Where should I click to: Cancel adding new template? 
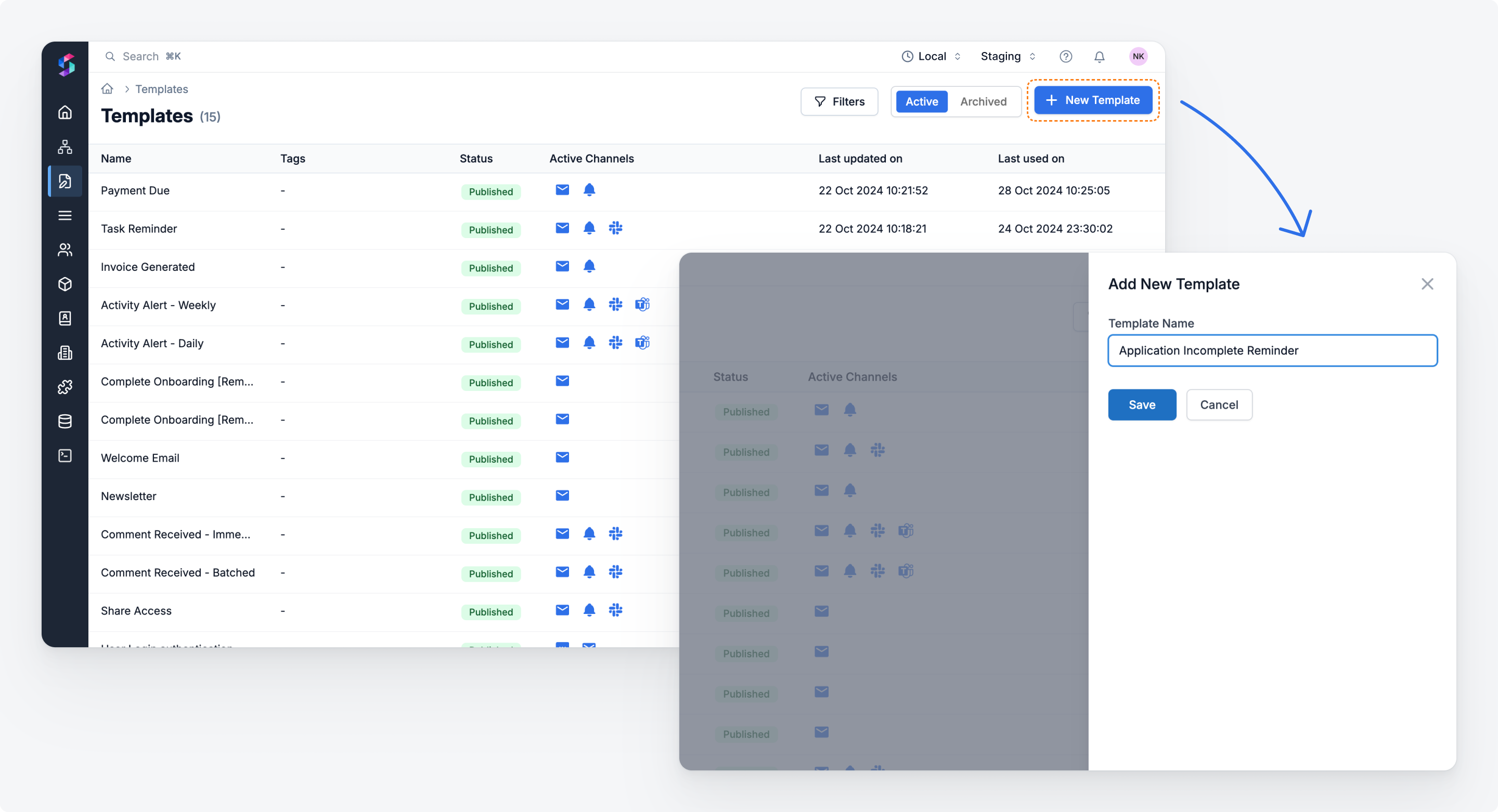1219,404
